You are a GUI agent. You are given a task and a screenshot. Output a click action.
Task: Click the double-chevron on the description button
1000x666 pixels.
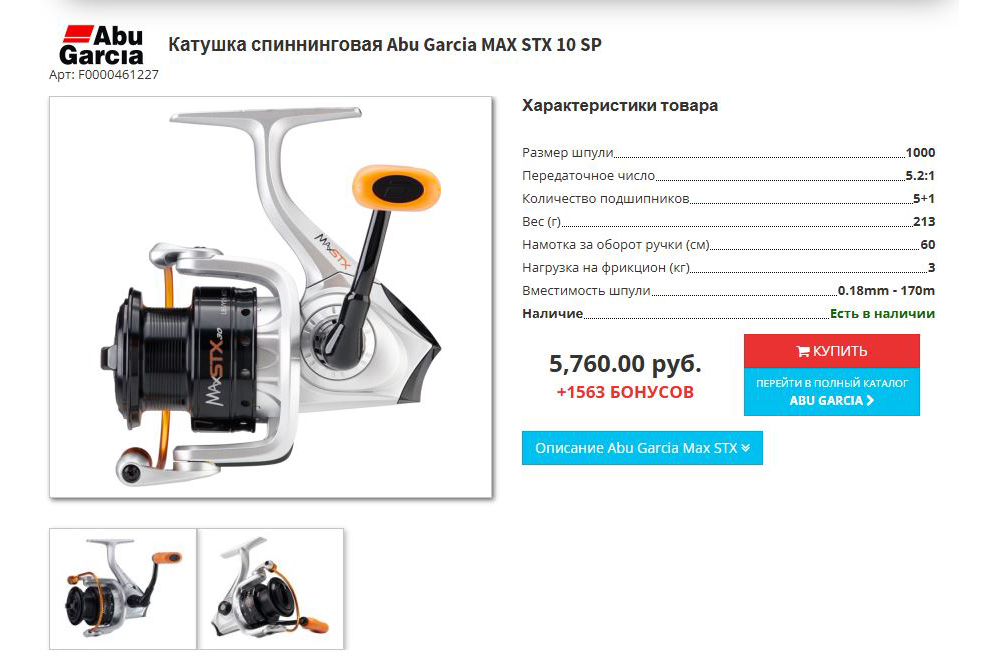tap(746, 448)
